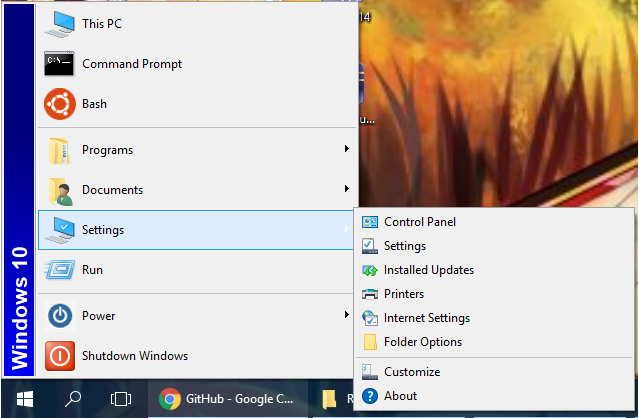Select Printers in the Settings submenu
The width and height of the screenshot is (639, 418).
point(494,294)
